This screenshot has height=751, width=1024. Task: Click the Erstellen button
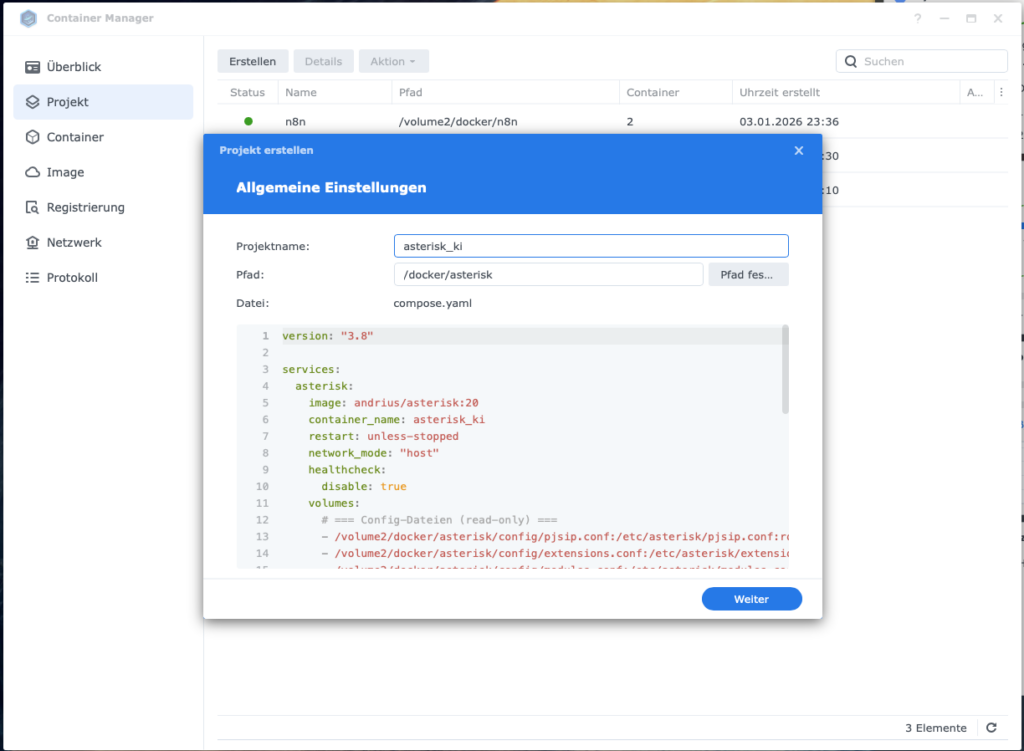pos(253,61)
